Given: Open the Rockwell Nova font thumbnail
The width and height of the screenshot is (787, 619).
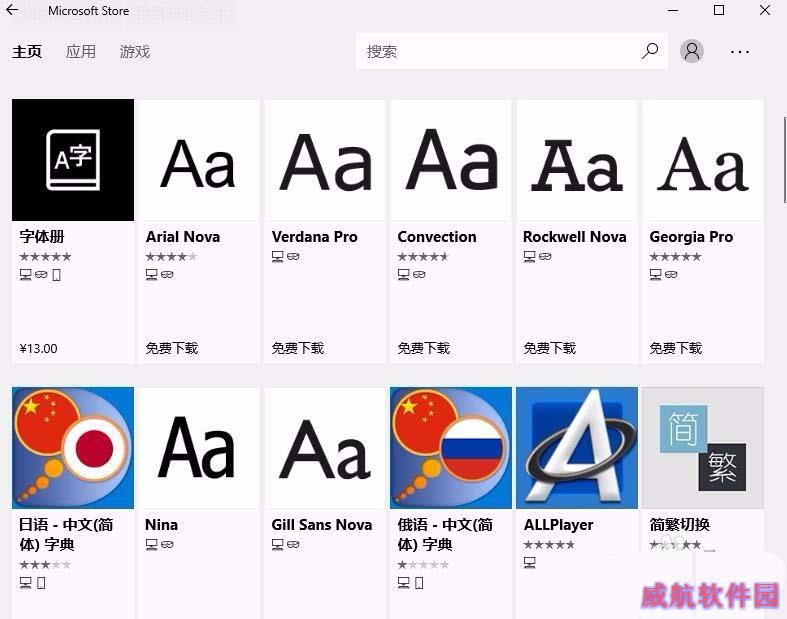Looking at the screenshot, I should coord(577,160).
